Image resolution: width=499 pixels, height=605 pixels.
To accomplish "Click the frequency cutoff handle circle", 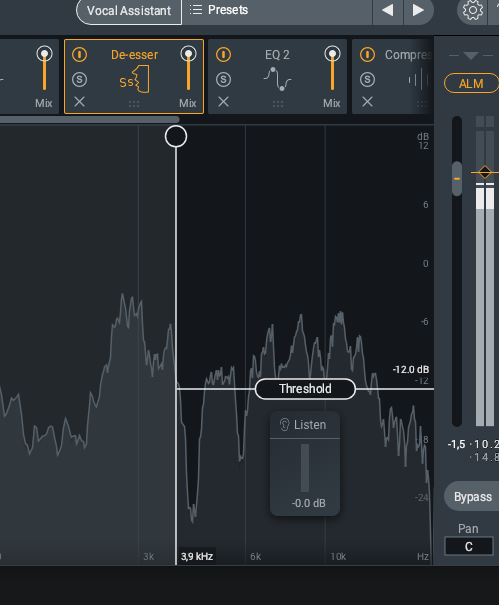I will click(x=176, y=137).
